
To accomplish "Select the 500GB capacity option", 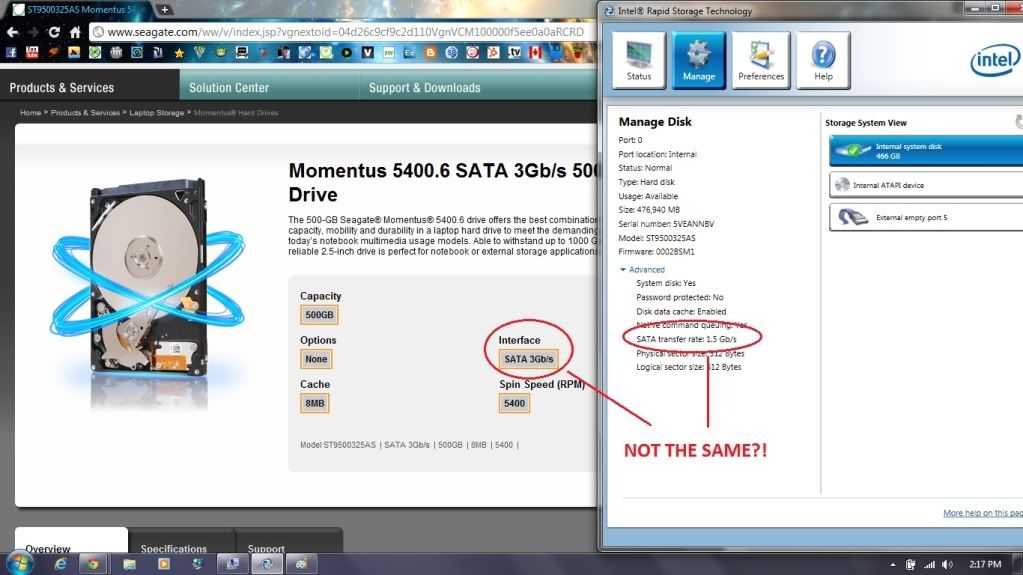I will [x=319, y=315].
